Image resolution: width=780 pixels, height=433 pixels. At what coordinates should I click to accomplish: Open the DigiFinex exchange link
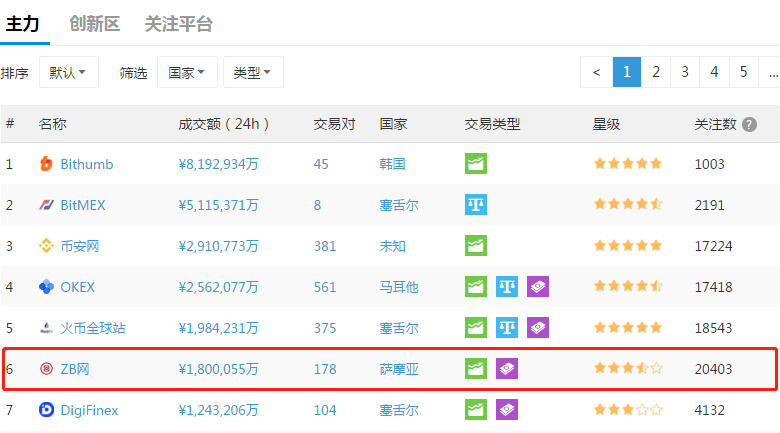coord(89,410)
